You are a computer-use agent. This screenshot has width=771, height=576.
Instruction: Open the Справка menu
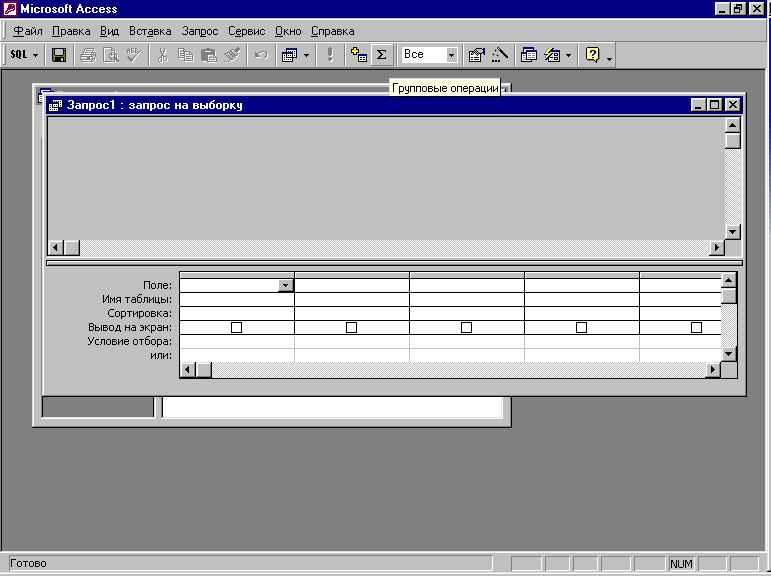point(332,31)
